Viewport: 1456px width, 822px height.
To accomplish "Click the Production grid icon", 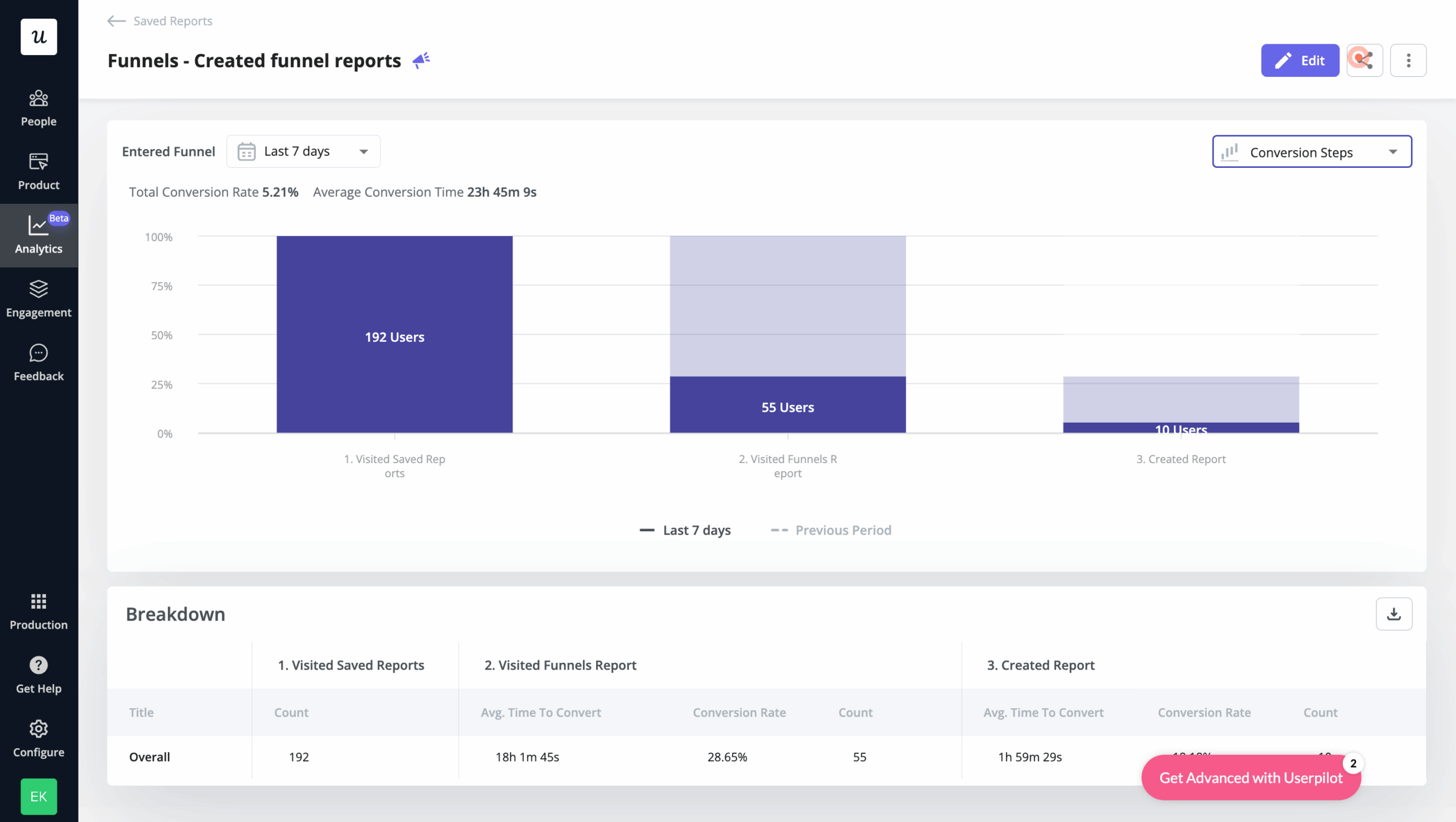I will [39, 610].
